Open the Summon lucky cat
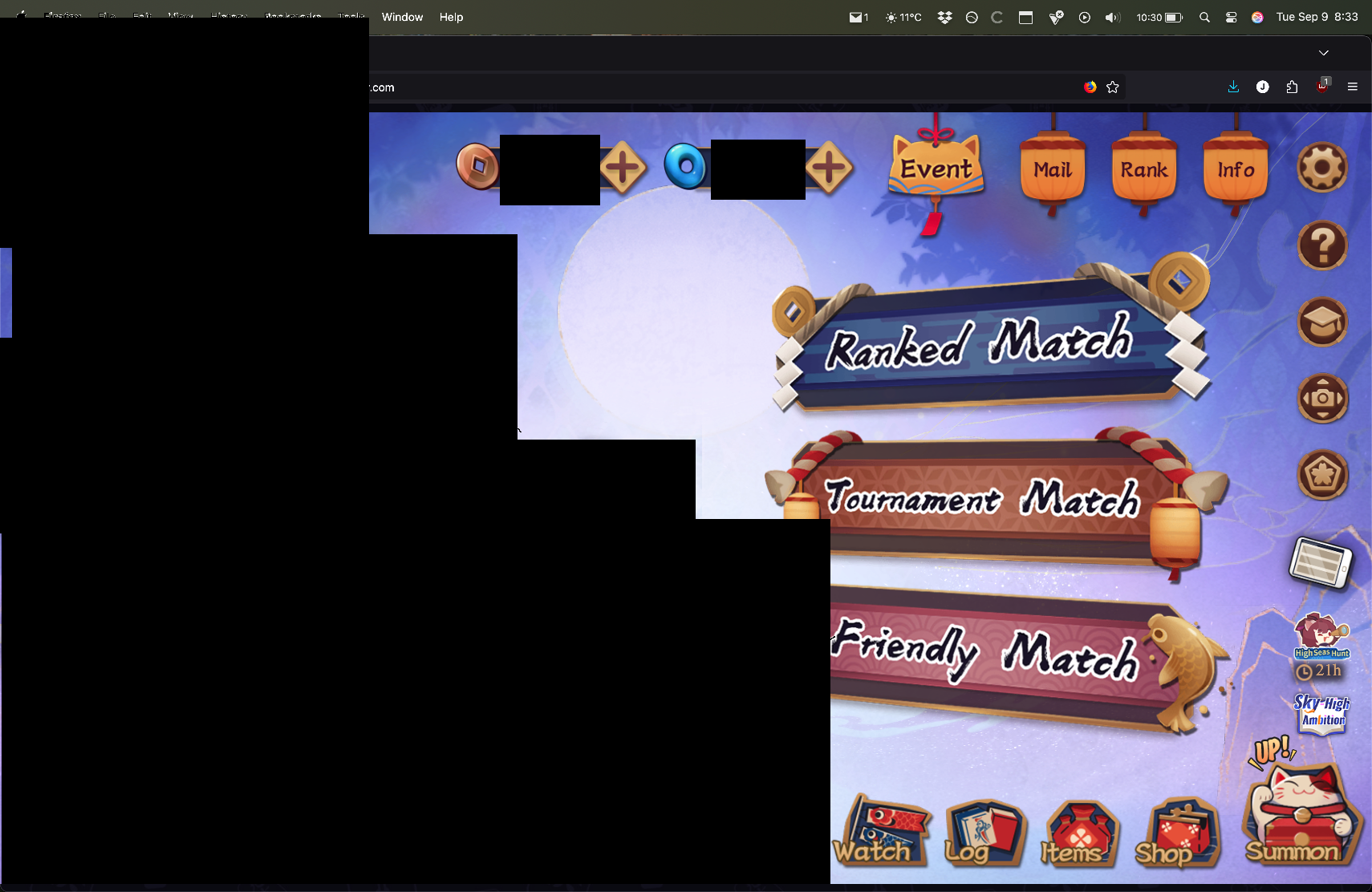Image resolution: width=1372 pixels, height=892 pixels. 1301,813
